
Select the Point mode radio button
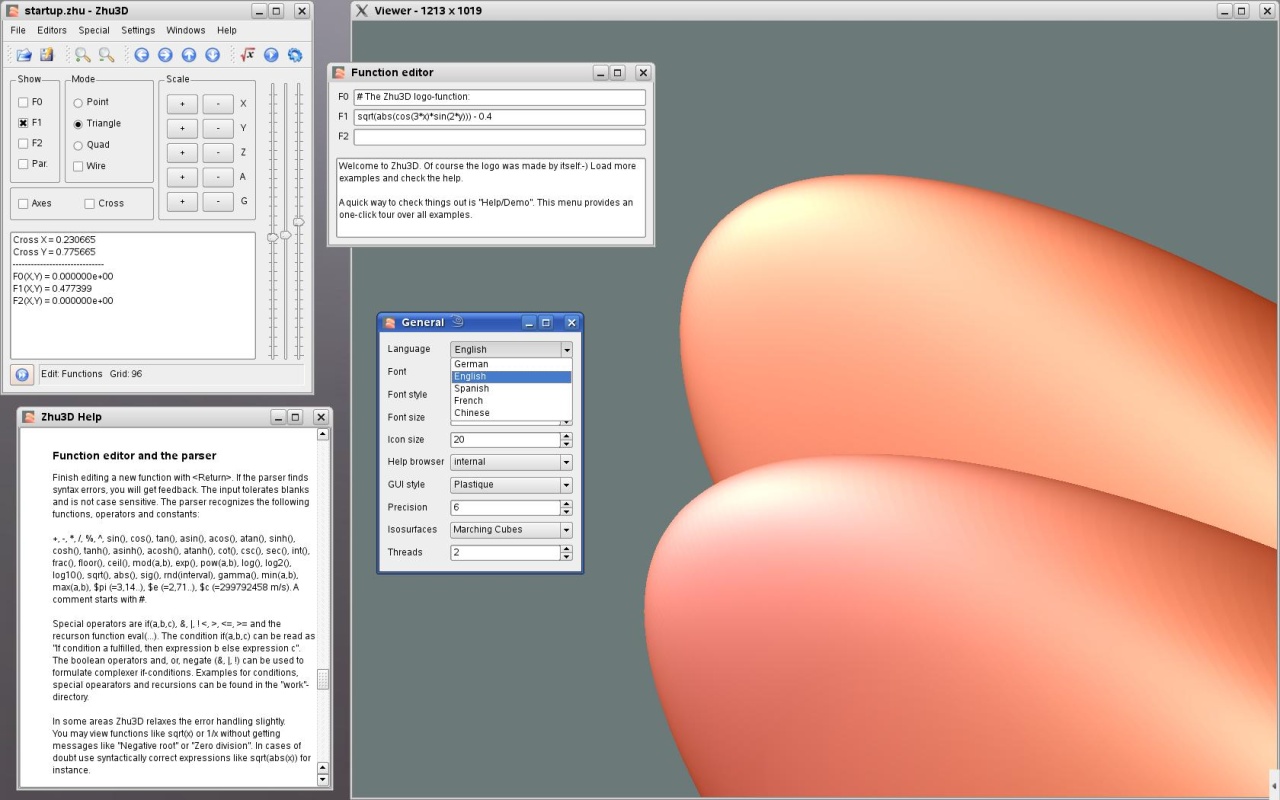(78, 103)
